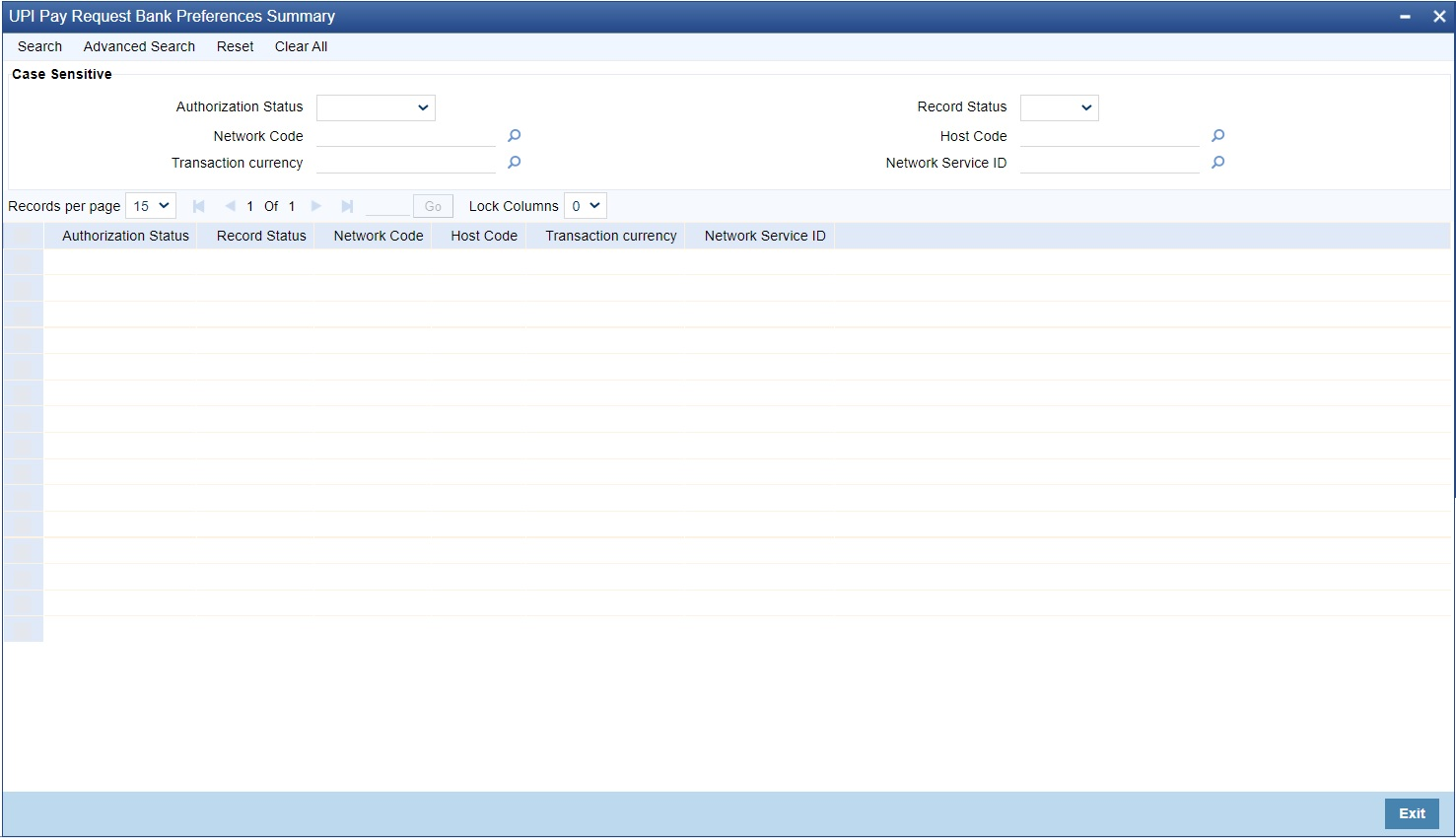
Task: Click the page number input field
Action: click(x=386, y=206)
